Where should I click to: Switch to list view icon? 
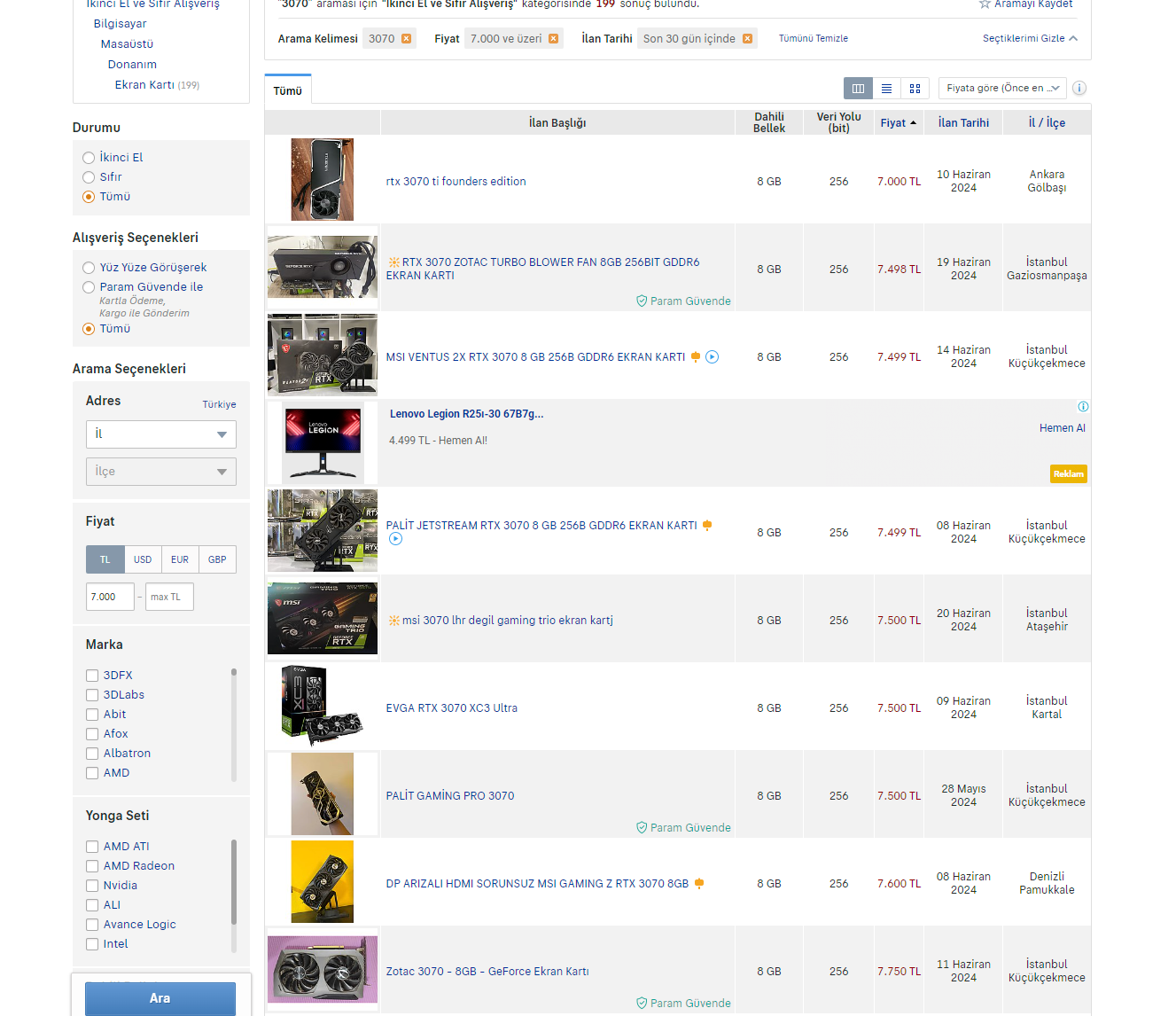click(886, 88)
